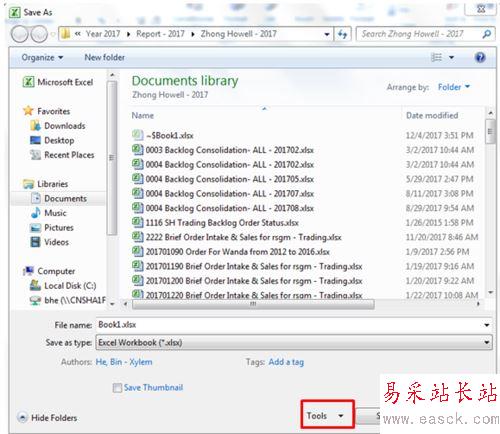Image resolution: width=500 pixels, height=434 pixels.
Task: Click the file list scroll-down arrow
Action: [x=490, y=292]
